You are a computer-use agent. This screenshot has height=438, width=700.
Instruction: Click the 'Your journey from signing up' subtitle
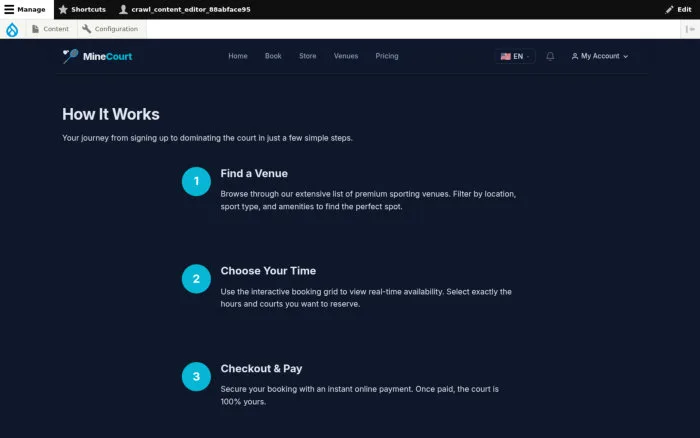(207, 138)
